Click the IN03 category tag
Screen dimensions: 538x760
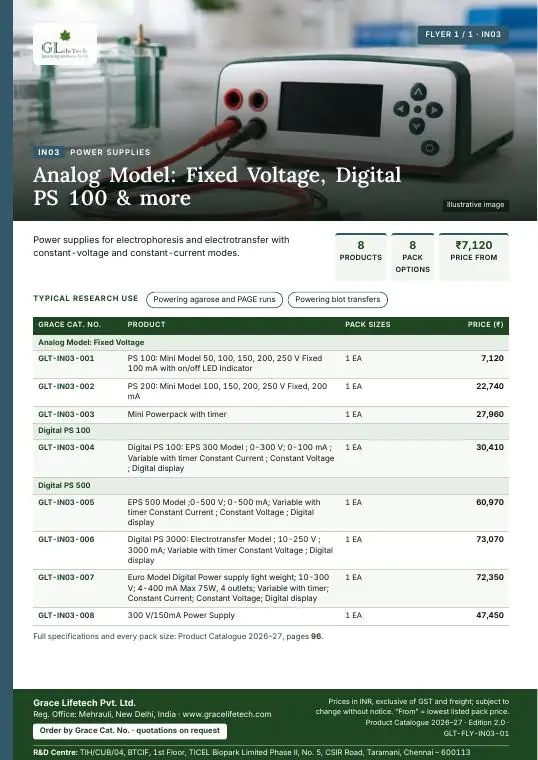pos(48,152)
